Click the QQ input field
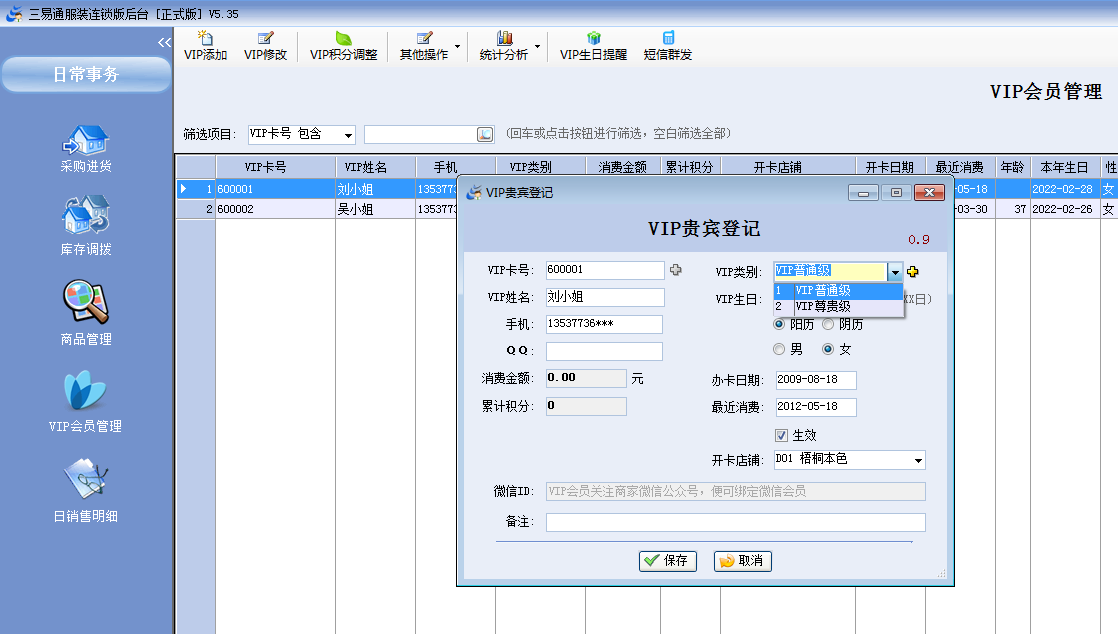The height and width of the screenshot is (634, 1118). [604, 351]
